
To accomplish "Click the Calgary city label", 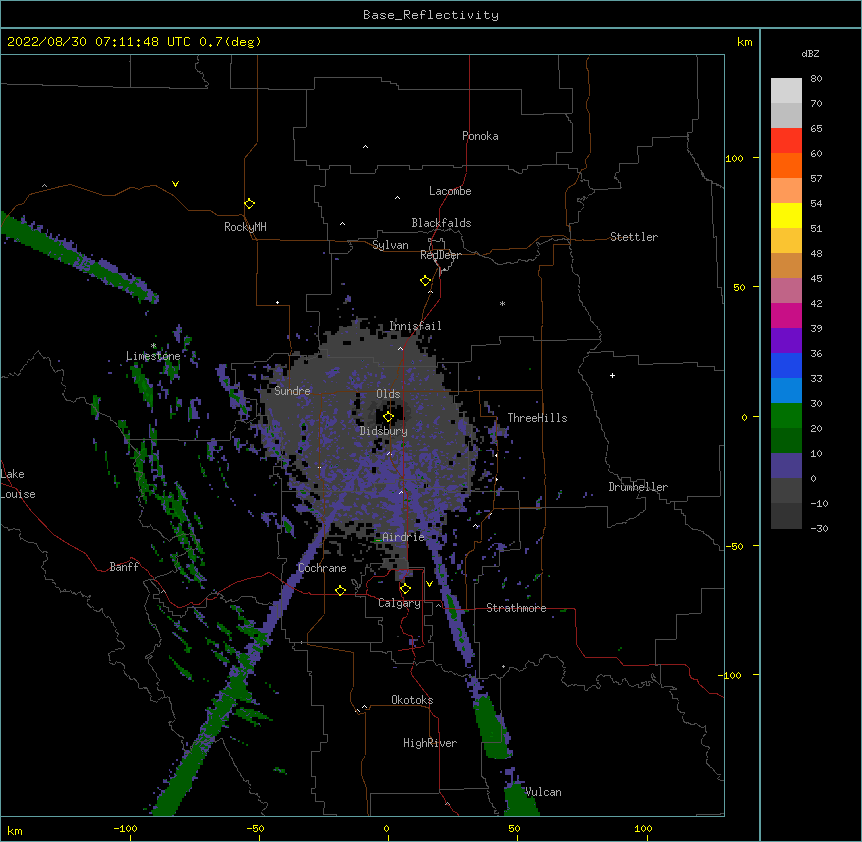I will (x=399, y=603).
